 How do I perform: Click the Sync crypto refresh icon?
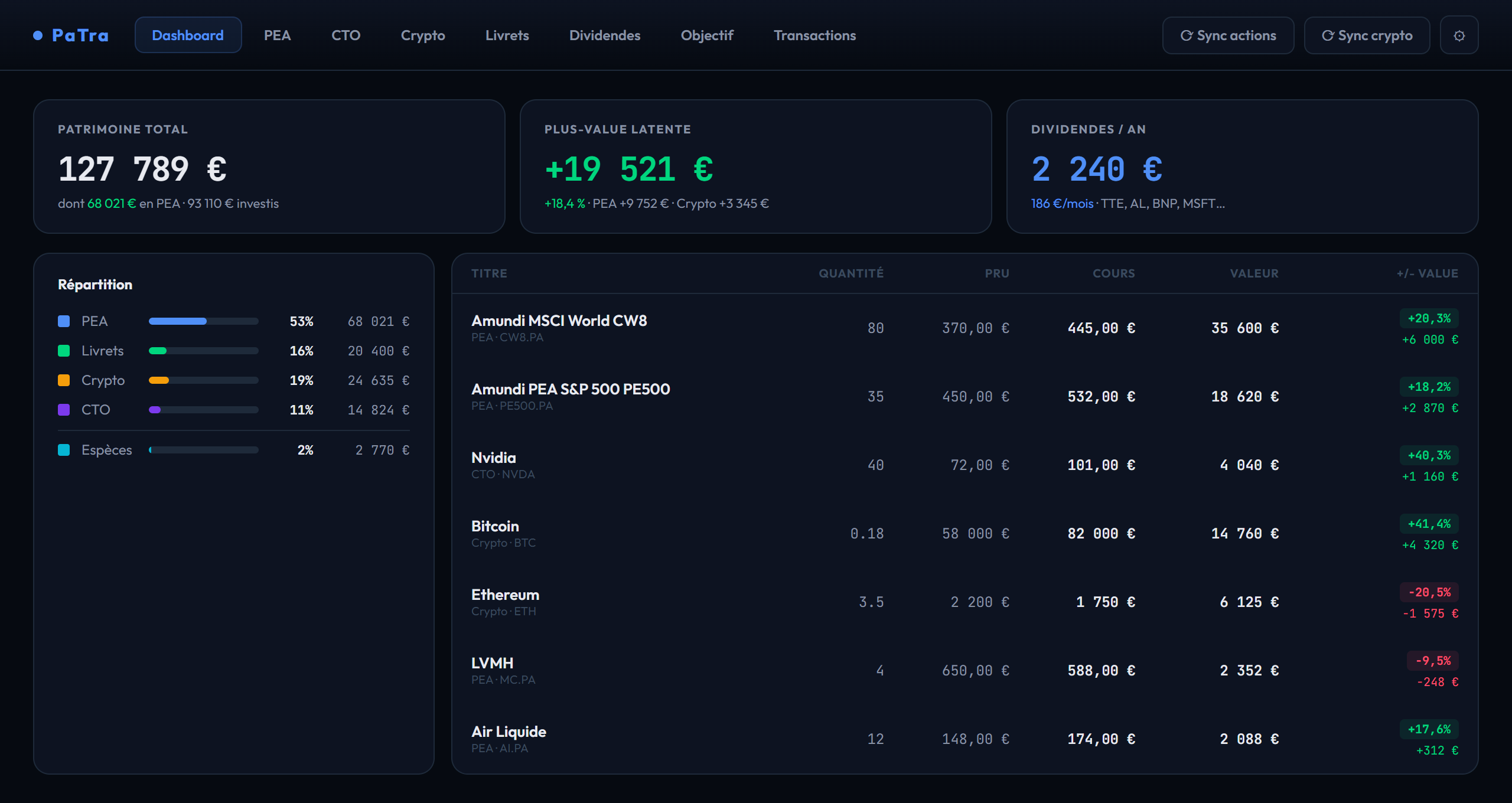pyautogui.click(x=1327, y=35)
